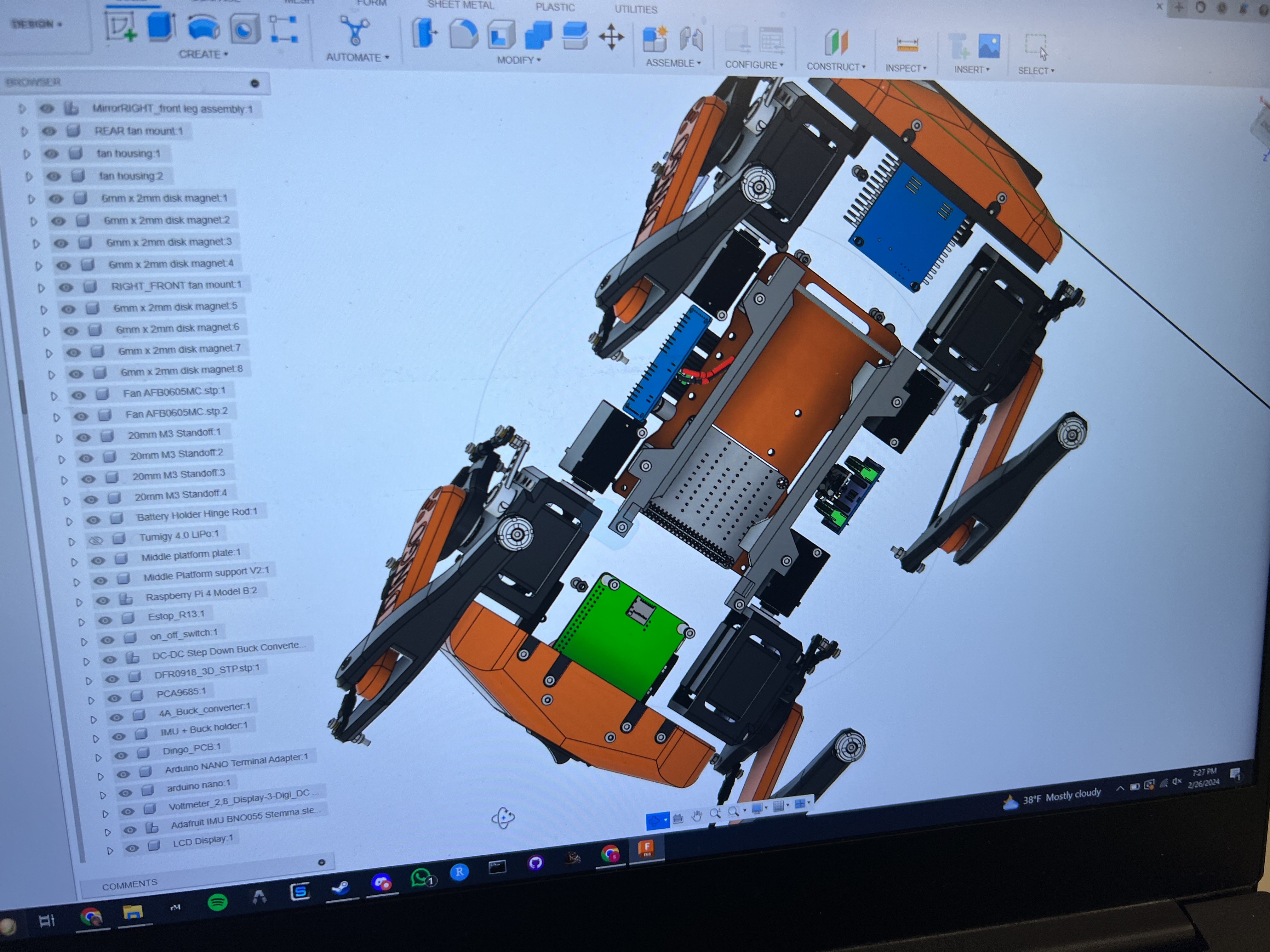Open the INSPECT menu
Screen dimensions: 1270x952
(906, 68)
